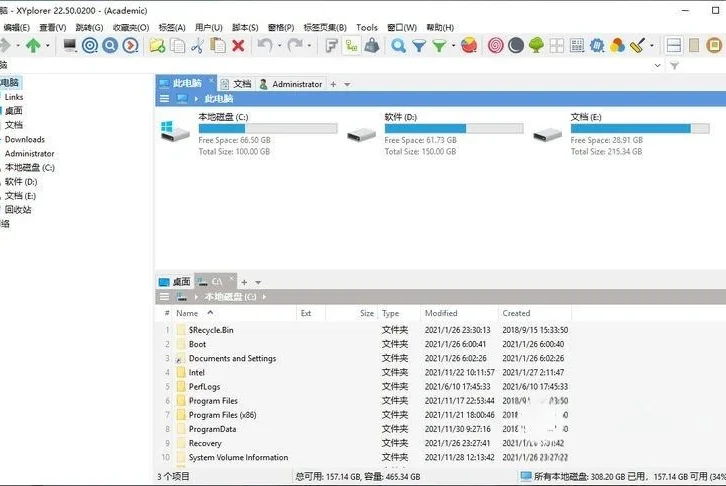Click the green funnel filter icon

[x=439, y=46]
